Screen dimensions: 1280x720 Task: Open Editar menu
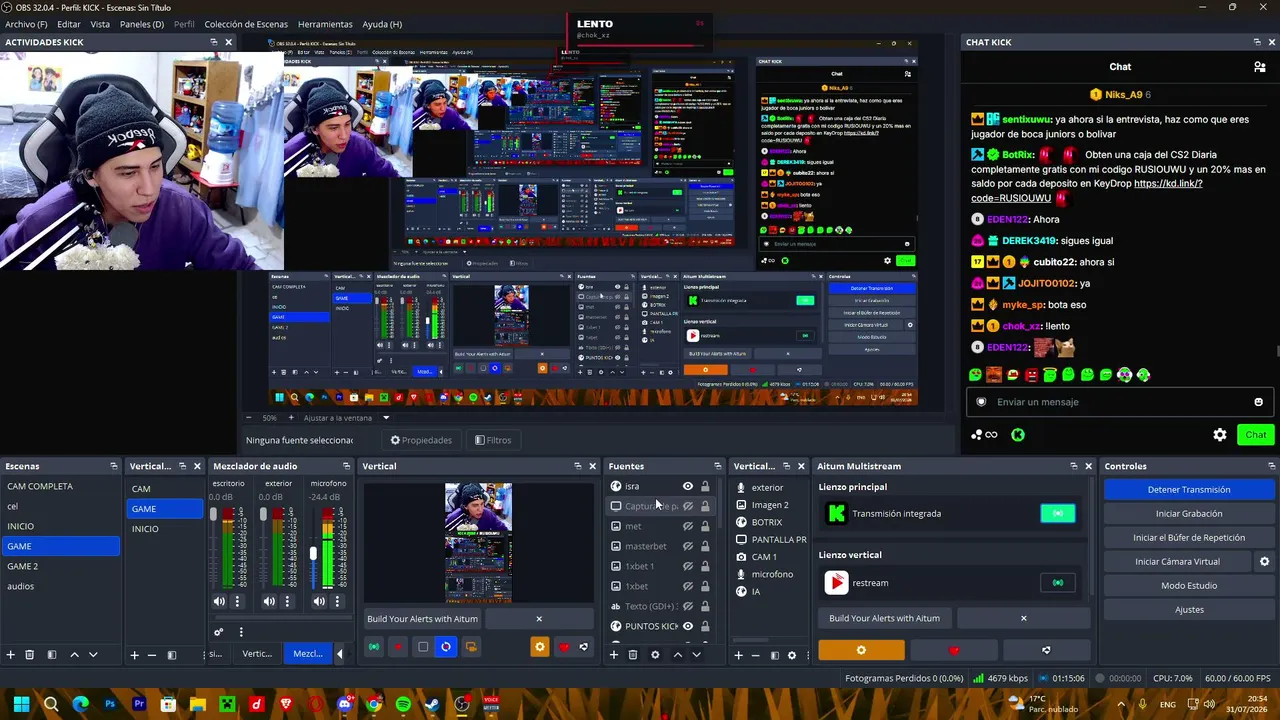pyautogui.click(x=69, y=24)
